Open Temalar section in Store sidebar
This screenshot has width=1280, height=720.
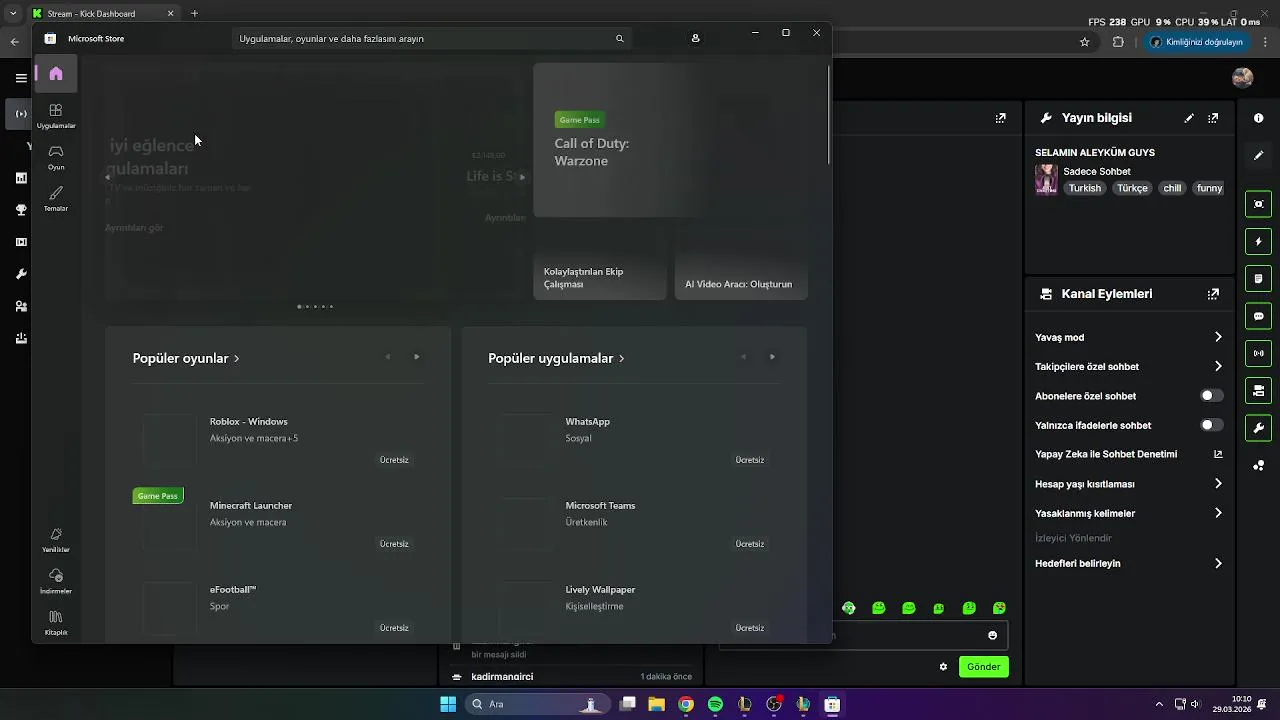pyautogui.click(x=56, y=198)
